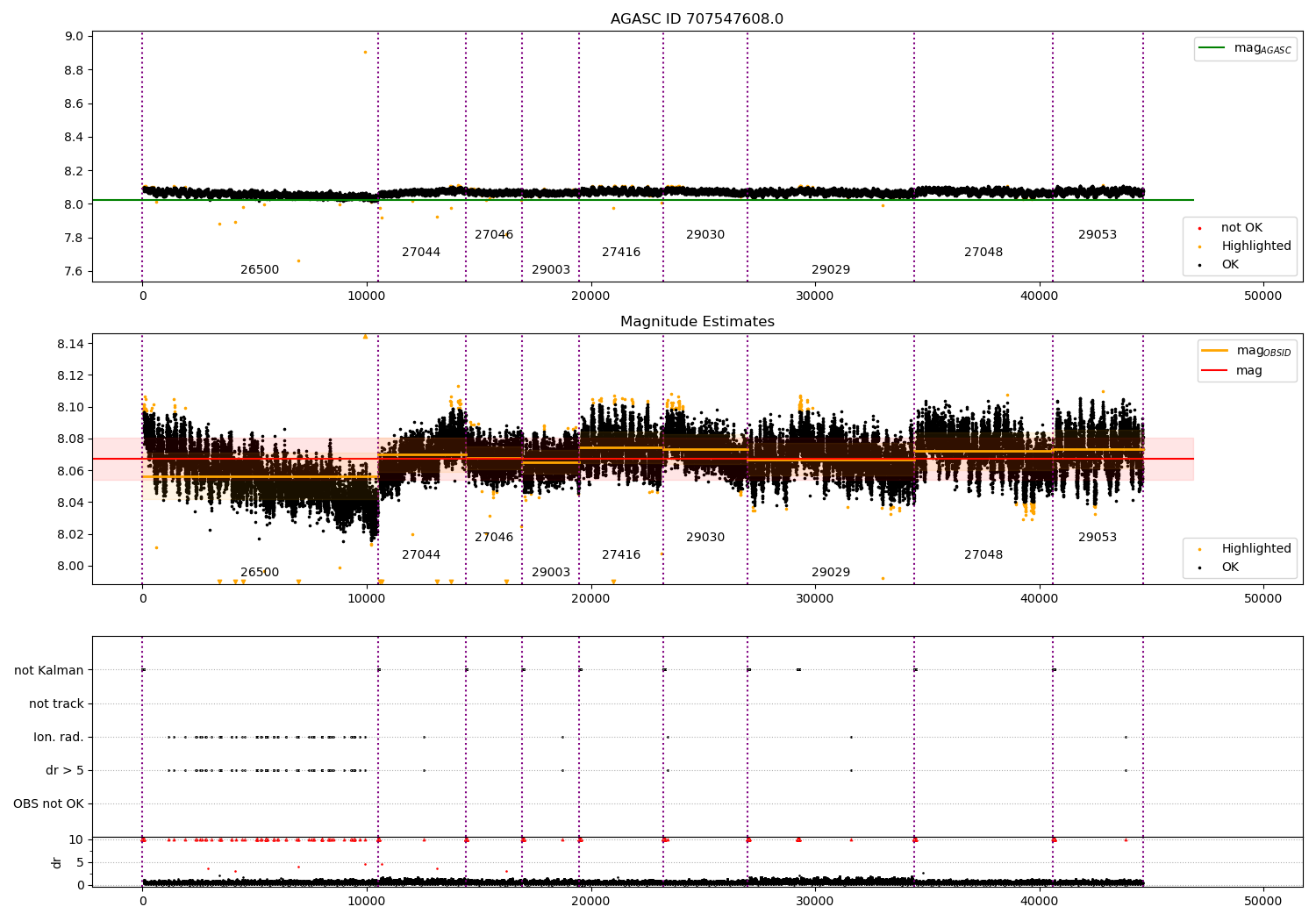Click OBSID label 27048 in the top plot
This screenshot has height=921, width=1316.
[983, 253]
